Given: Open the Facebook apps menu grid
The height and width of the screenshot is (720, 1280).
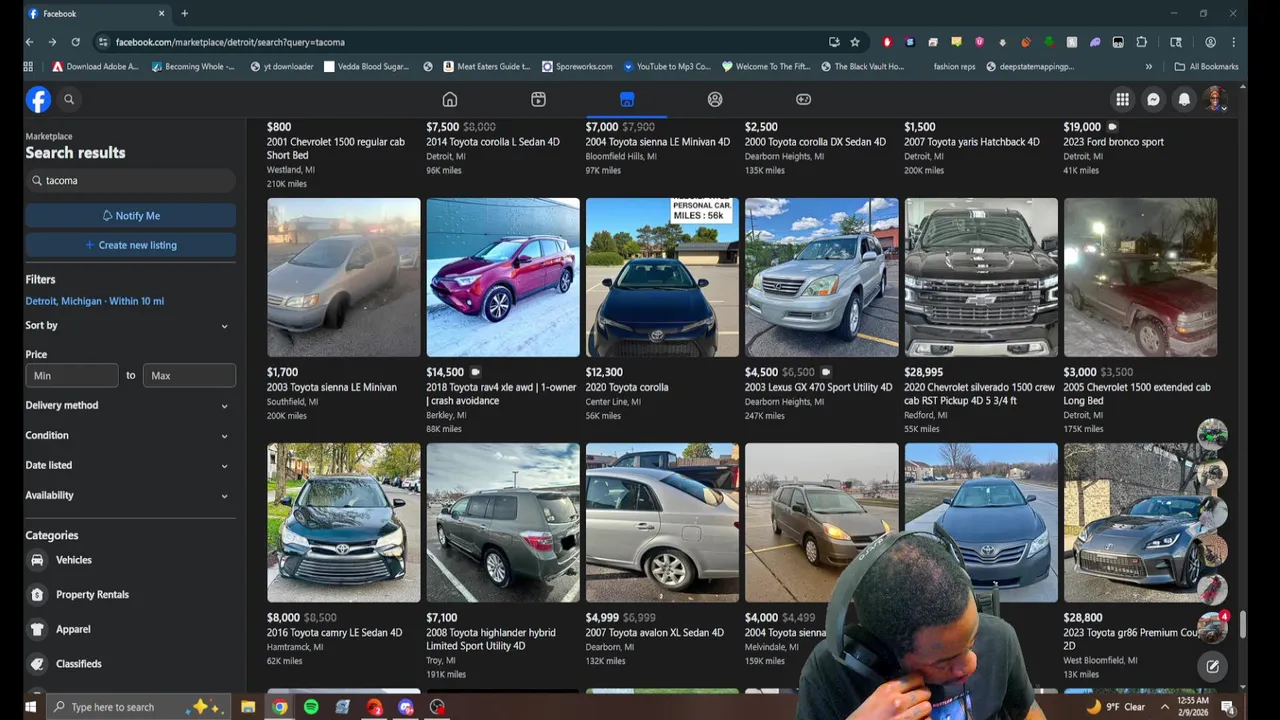Looking at the screenshot, I should (x=1122, y=99).
